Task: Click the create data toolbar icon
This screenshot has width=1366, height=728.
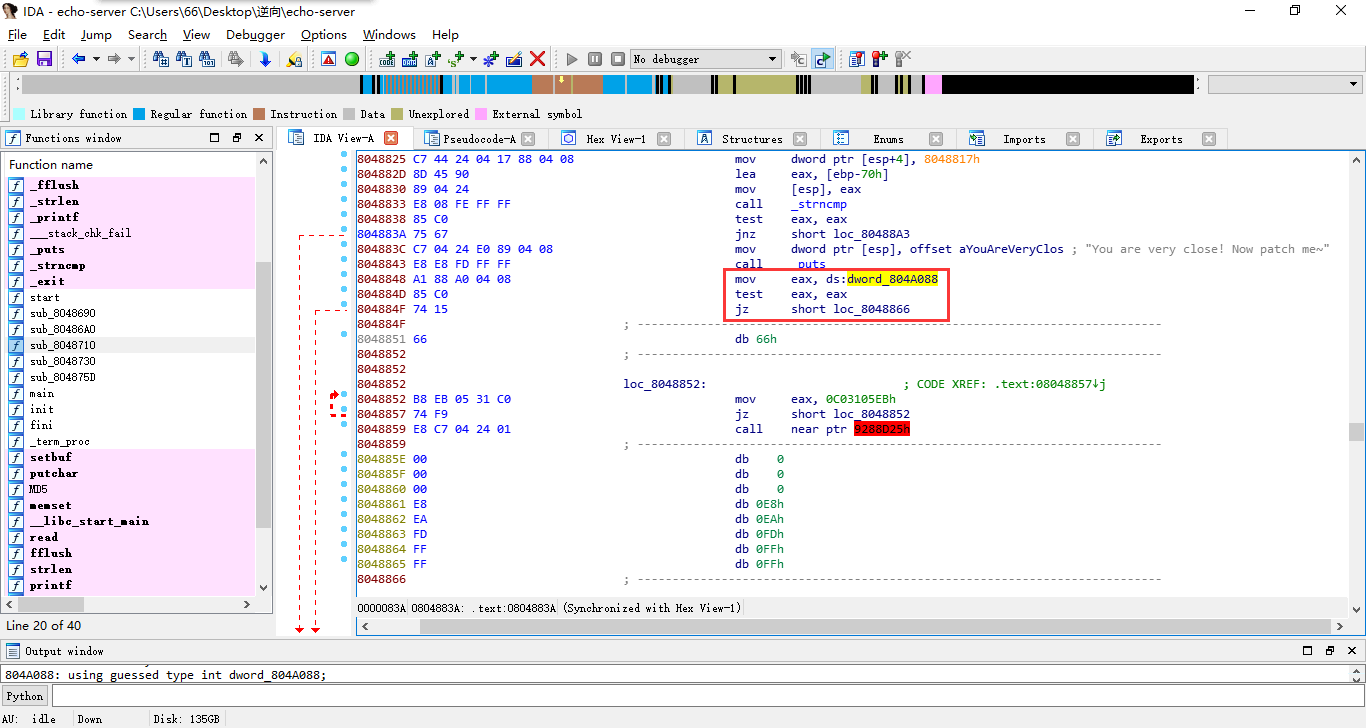Action: click(x=408, y=59)
